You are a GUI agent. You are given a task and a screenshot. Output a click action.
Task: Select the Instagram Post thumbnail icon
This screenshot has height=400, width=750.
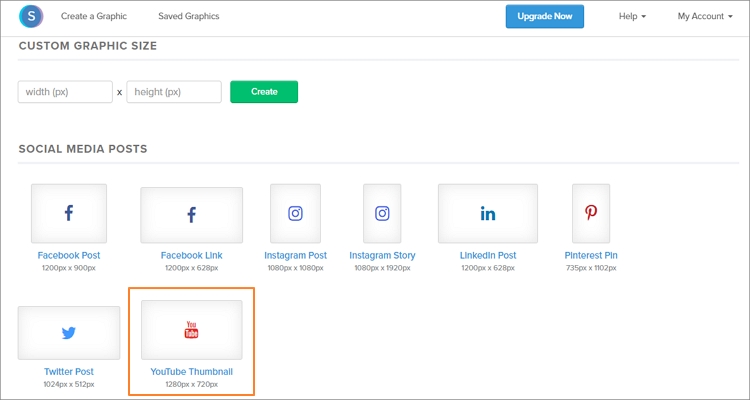pyautogui.click(x=296, y=213)
